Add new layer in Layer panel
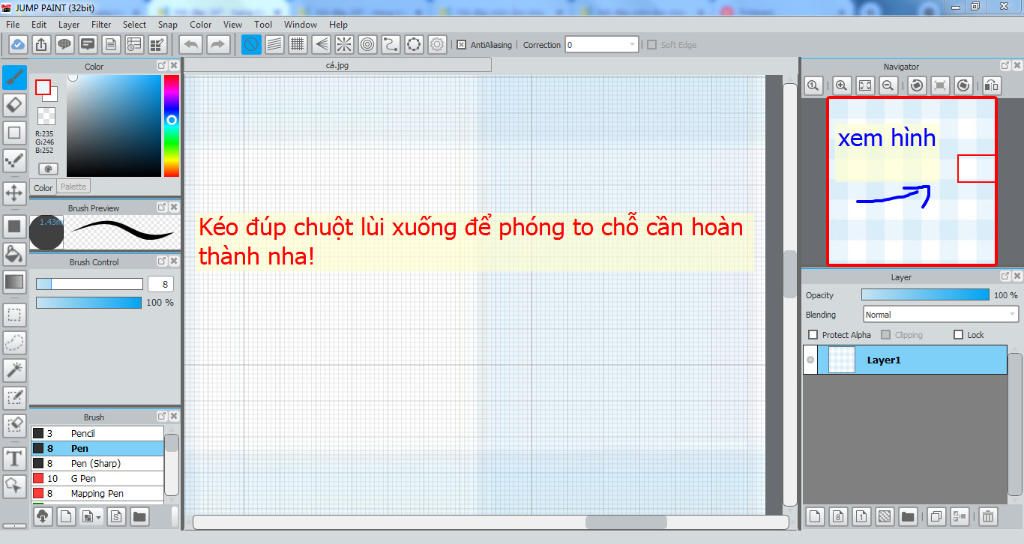The width and height of the screenshot is (1024, 544). [x=815, y=517]
